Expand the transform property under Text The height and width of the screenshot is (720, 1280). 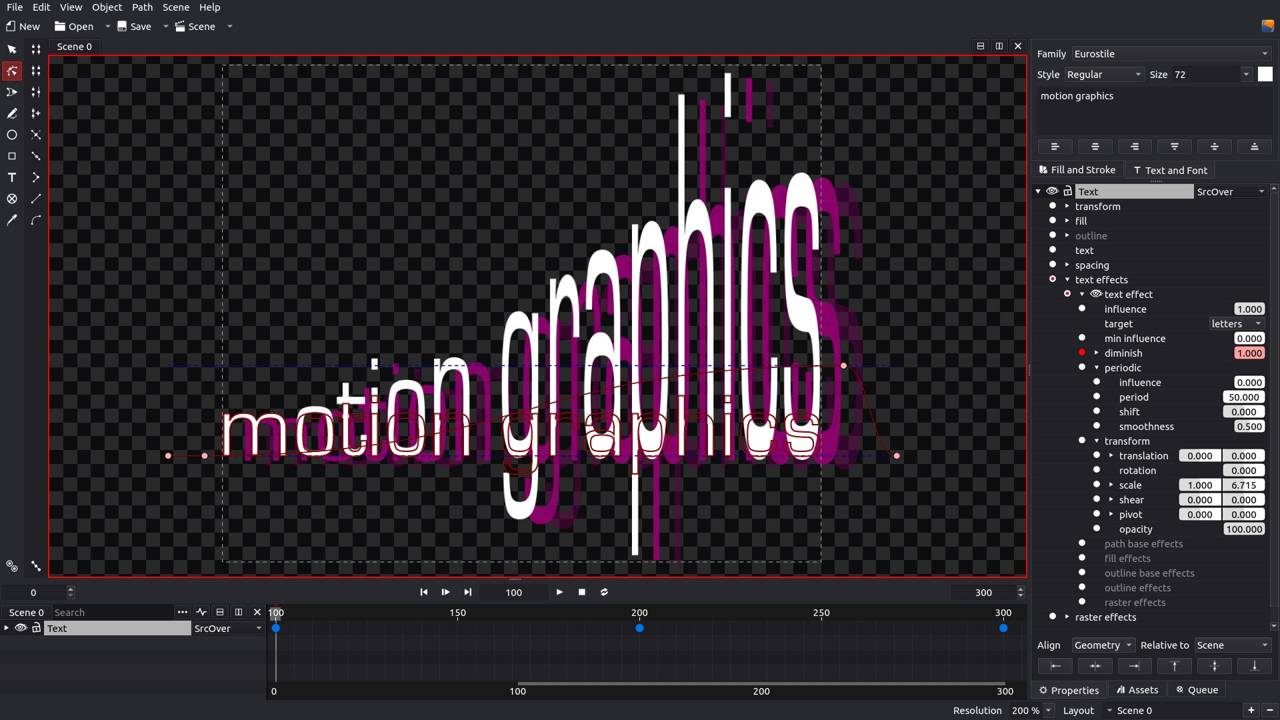point(1067,206)
